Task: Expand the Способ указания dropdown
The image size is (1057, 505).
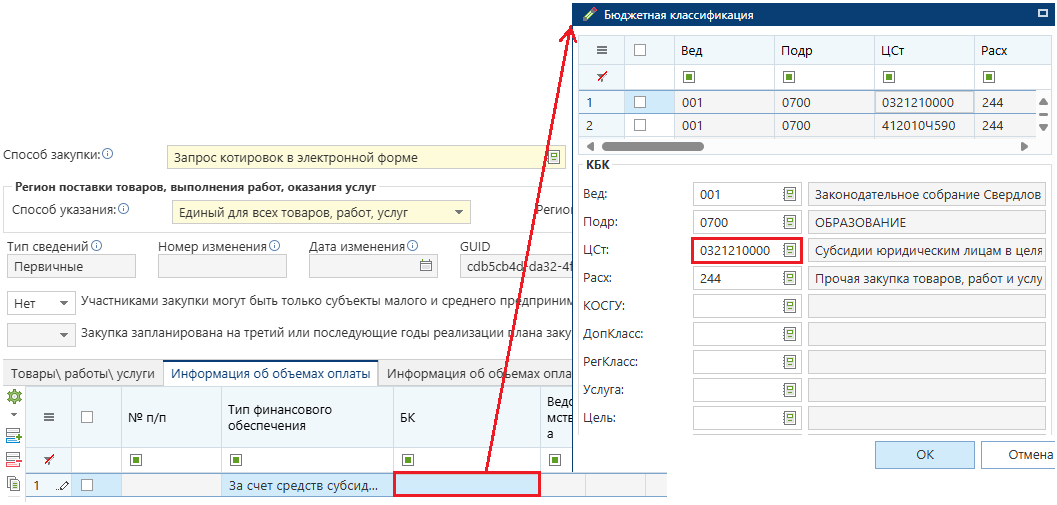Action: pos(458,212)
